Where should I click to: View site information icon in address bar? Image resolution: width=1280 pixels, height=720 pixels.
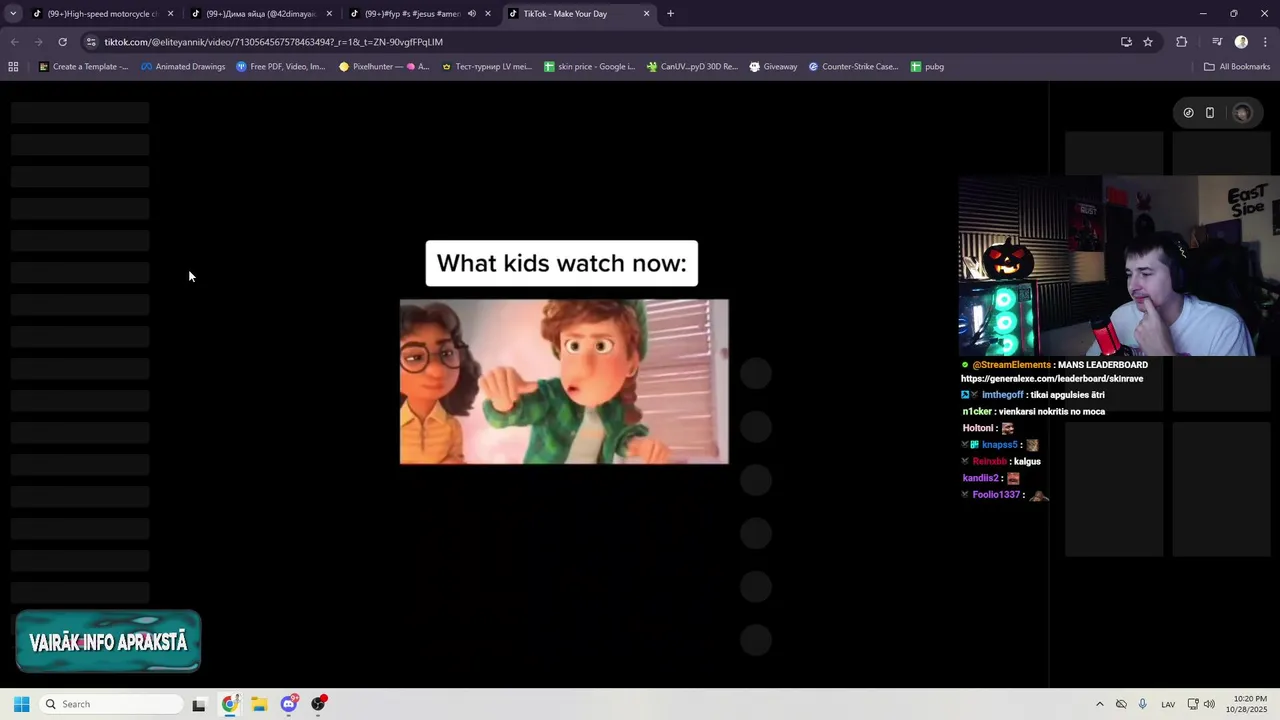point(91,42)
